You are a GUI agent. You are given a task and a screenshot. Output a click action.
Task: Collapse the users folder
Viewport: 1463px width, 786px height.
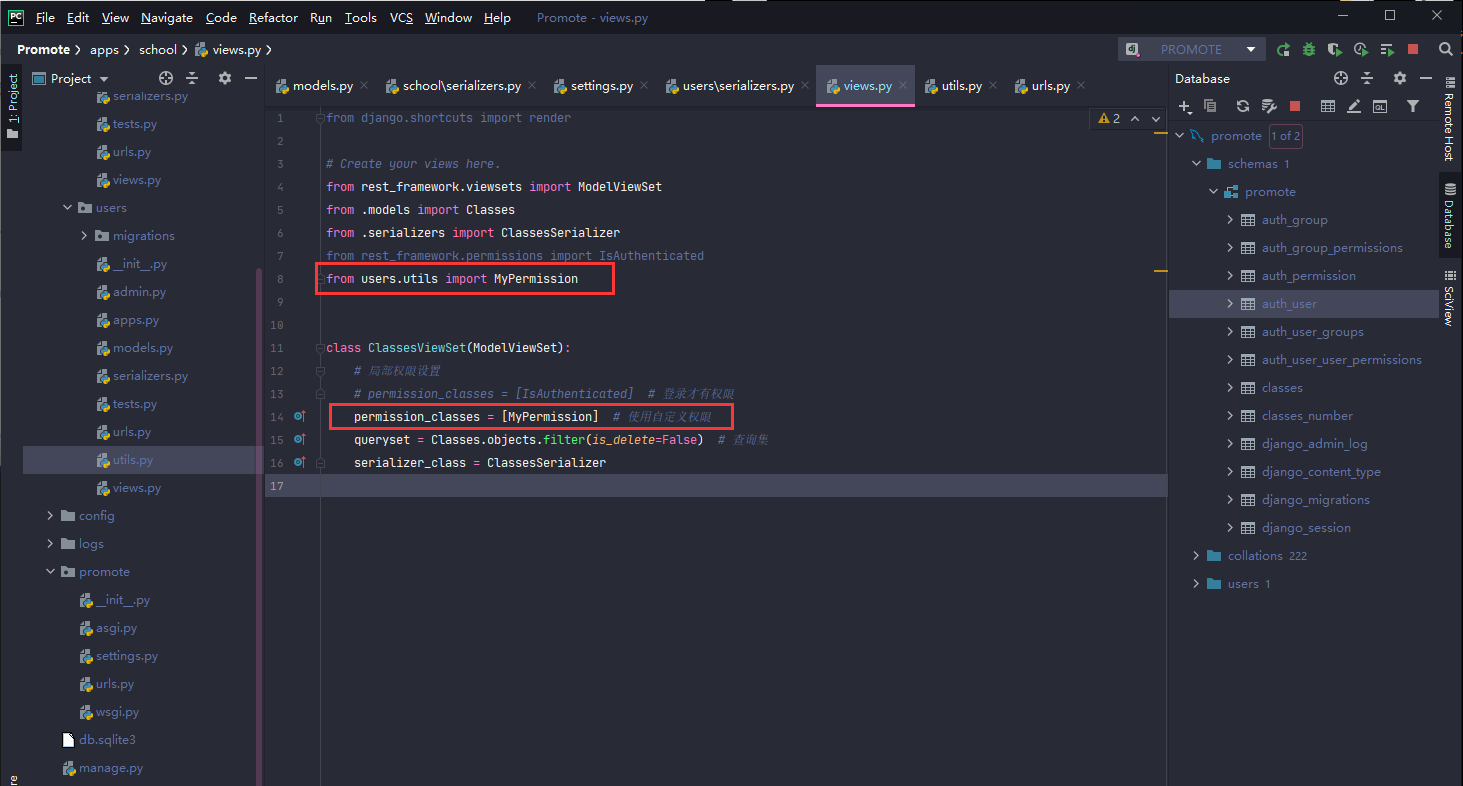point(68,208)
